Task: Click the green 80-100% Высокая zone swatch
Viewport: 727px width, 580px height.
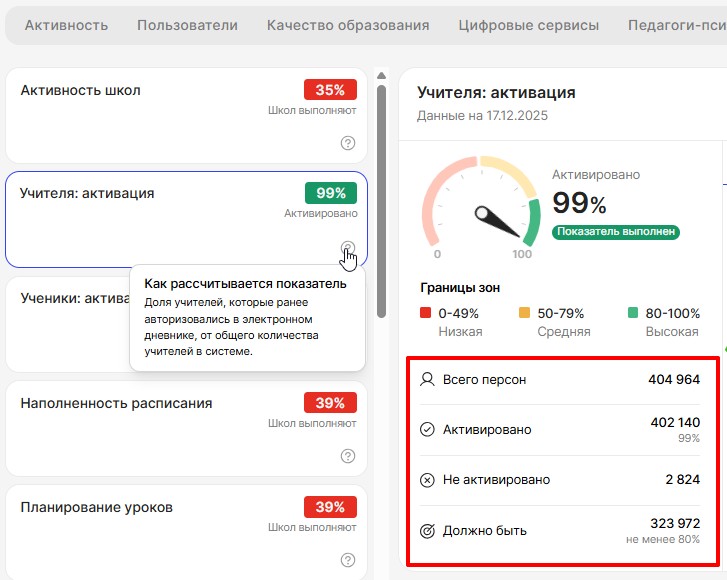Action: pos(633,315)
